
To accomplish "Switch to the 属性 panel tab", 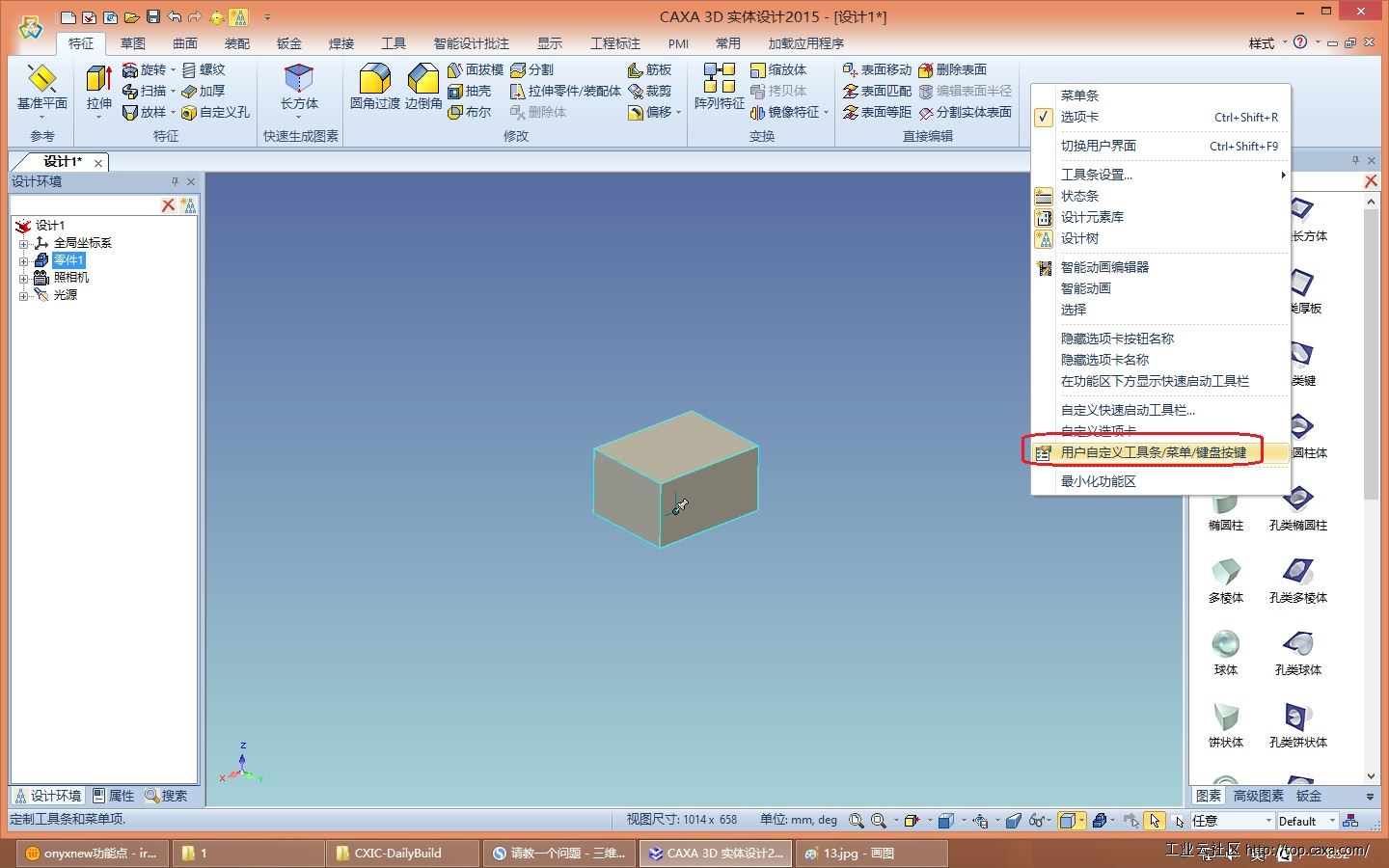I will pos(114,796).
